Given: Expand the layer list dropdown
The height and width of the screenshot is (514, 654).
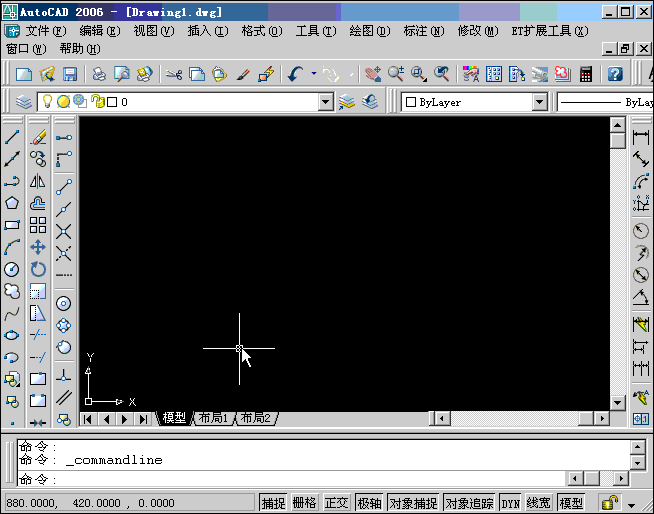Looking at the screenshot, I should pos(325,102).
